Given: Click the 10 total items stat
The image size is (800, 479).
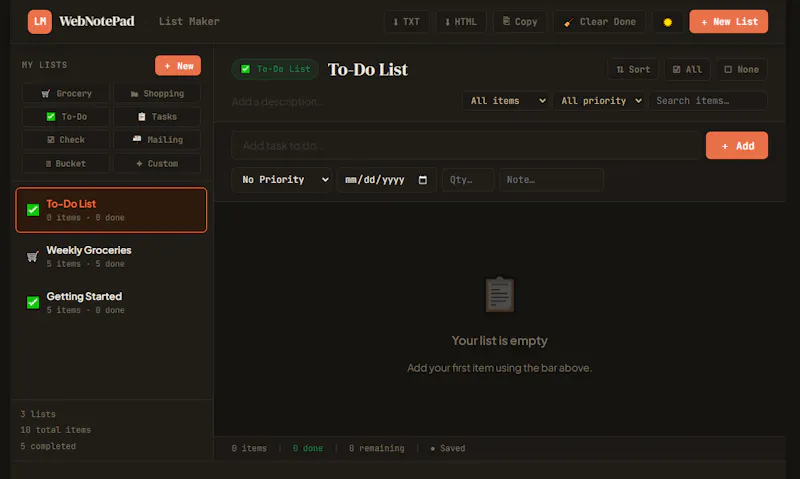Looking at the screenshot, I should (x=56, y=430).
